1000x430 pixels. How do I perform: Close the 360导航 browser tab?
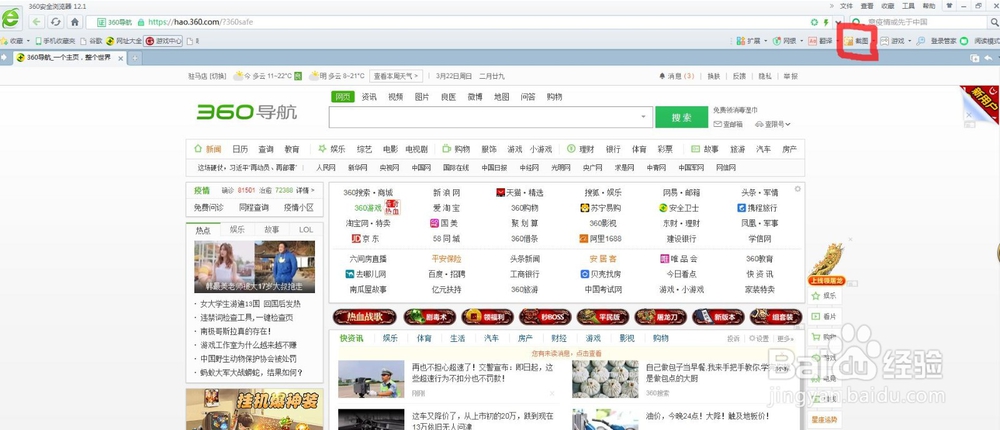click(121, 58)
